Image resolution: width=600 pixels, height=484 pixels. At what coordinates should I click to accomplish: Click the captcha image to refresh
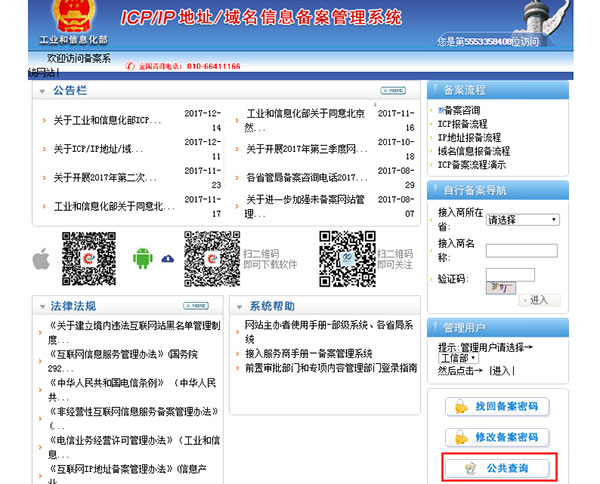[501, 288]
